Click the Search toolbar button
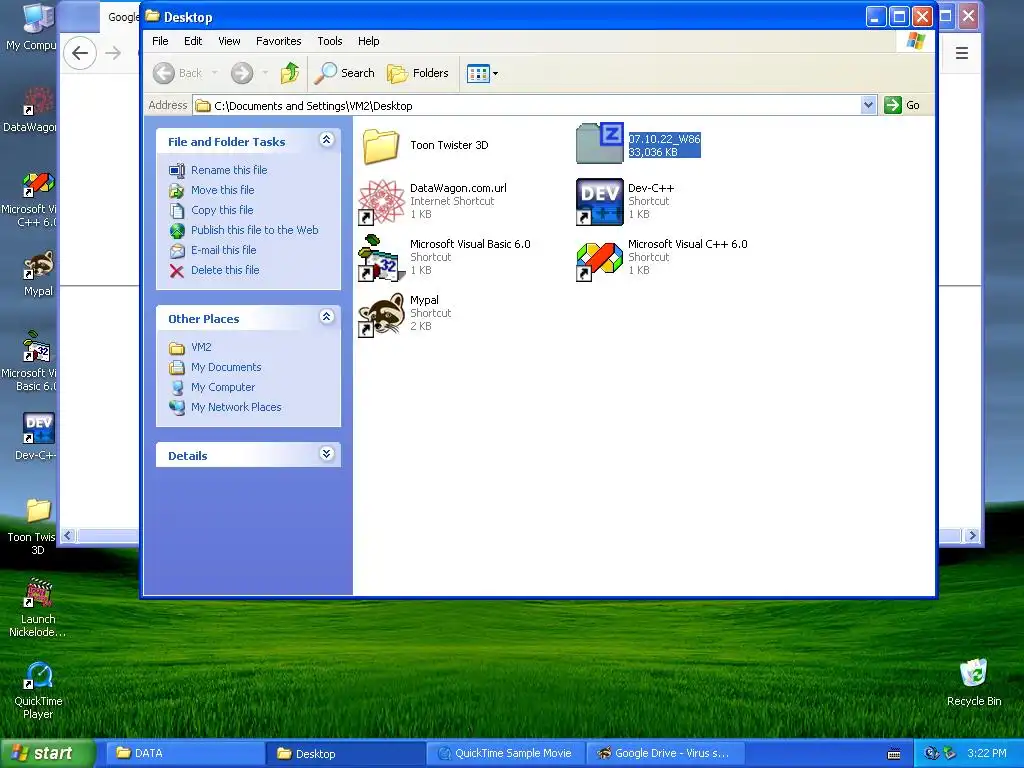 pos(344,73)
